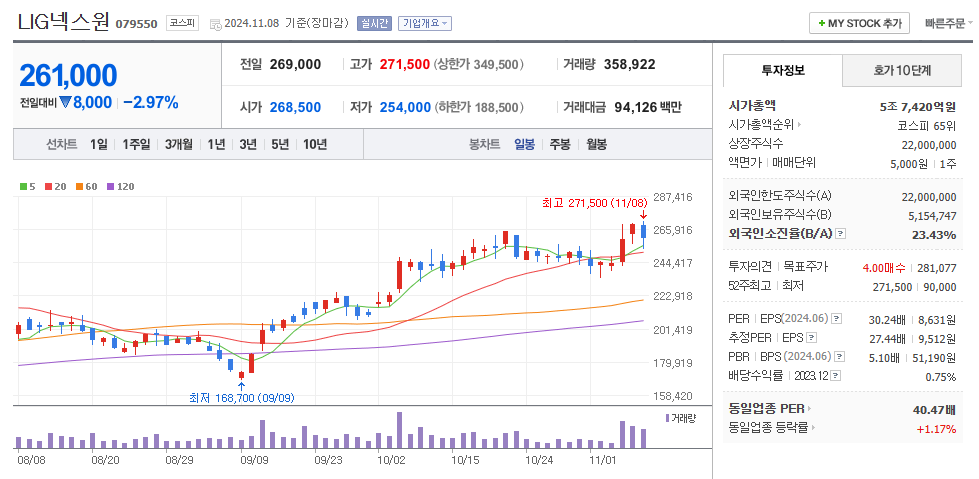Image resolution: width=979 pixels, height=479 pixels.
Task: Click the 하한가 188,500 limit text
Action: 480,107
